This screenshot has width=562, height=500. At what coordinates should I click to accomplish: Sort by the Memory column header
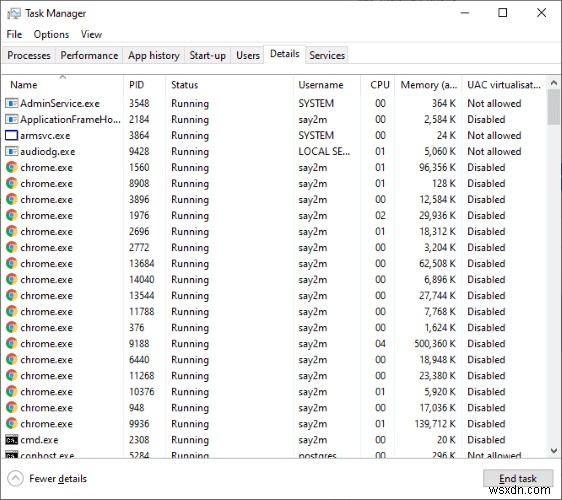tap(428, 85)
